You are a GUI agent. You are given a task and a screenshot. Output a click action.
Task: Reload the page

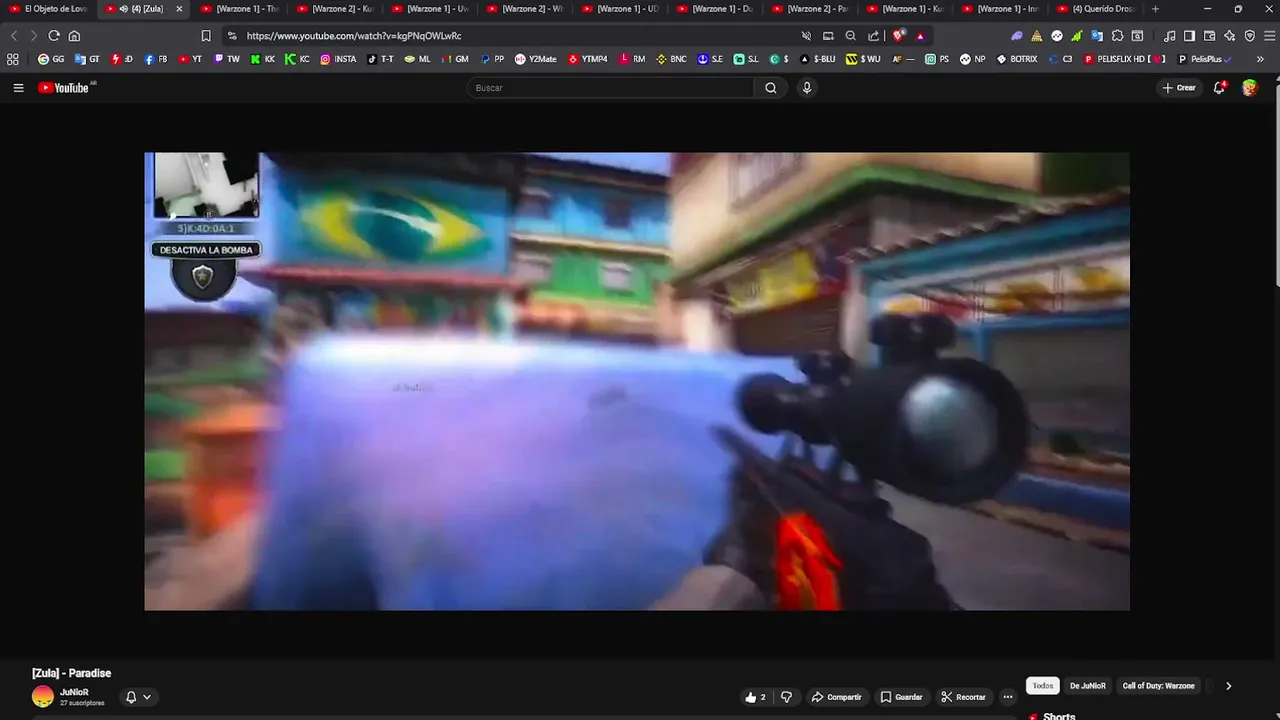click(x=54, y=35)
